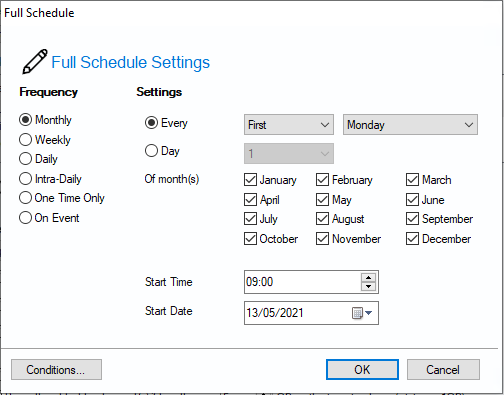Open the First occurrence dropdown
The width and height of the screenshot is (504, 395).
click(x=289, y=125)
